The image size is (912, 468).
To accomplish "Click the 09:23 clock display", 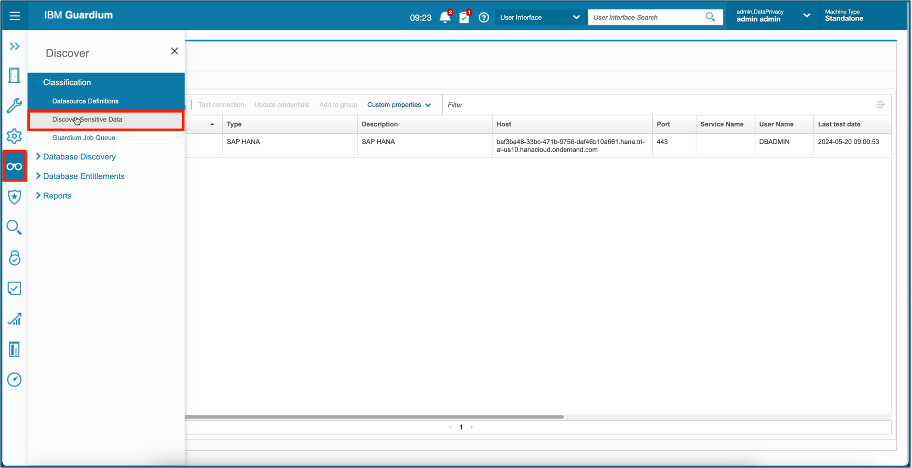I will pos(421,17).
